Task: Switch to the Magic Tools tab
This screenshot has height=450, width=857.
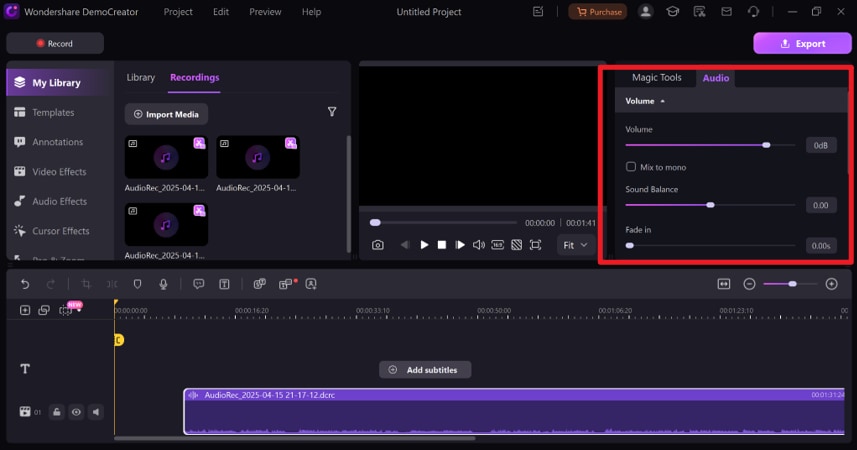Action: (x=656, y=78)
